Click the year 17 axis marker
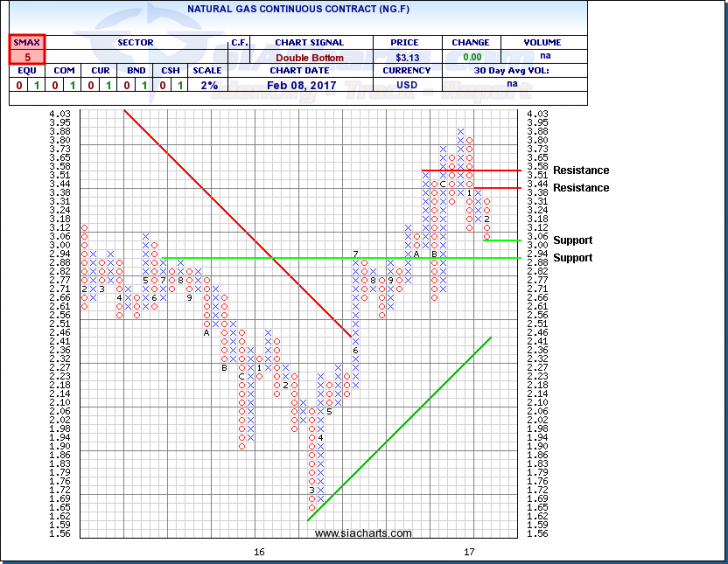The image size is (728, 564). [x=469, y=552]
